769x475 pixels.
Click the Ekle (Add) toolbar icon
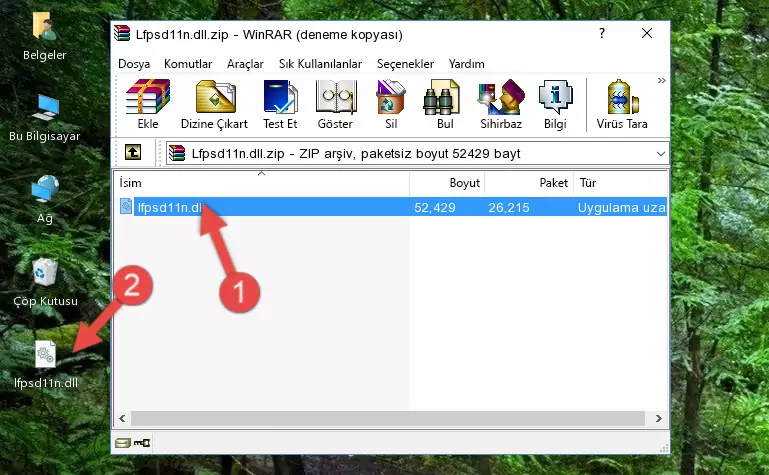tap(148, 104)
